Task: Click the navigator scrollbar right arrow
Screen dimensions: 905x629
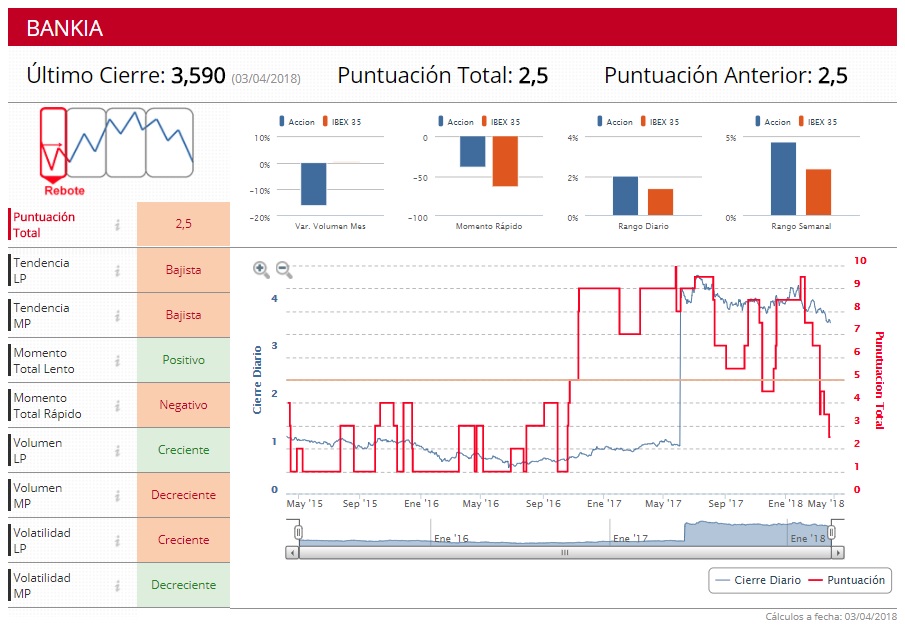Action: point(837,553)
